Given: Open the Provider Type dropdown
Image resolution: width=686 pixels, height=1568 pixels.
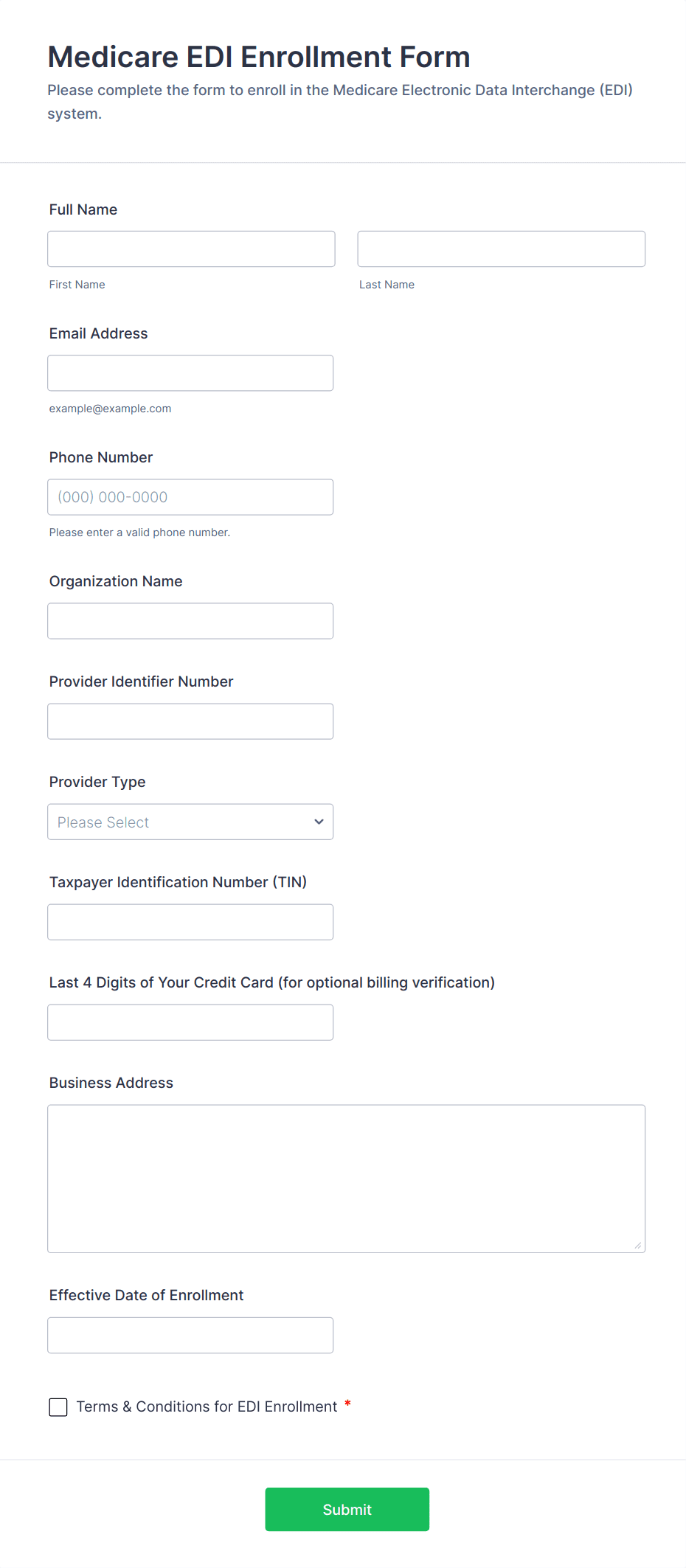Looking at the screenshot, I should [190, 822].
